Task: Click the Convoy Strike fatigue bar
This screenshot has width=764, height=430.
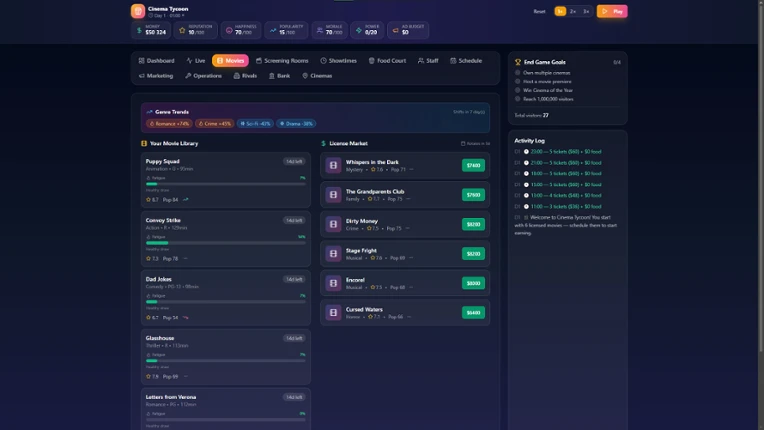Action: coord(226,243)
